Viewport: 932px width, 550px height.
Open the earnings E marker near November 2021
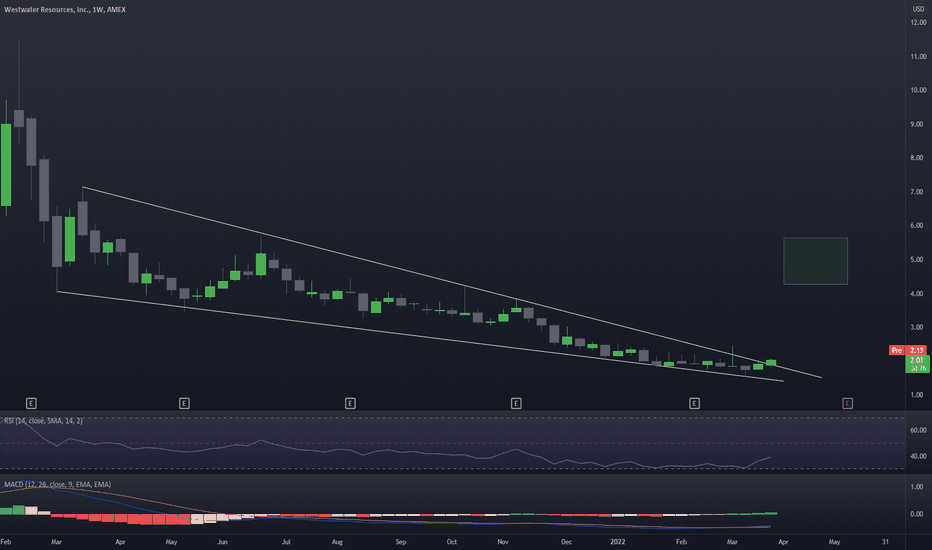pos(516,404)
